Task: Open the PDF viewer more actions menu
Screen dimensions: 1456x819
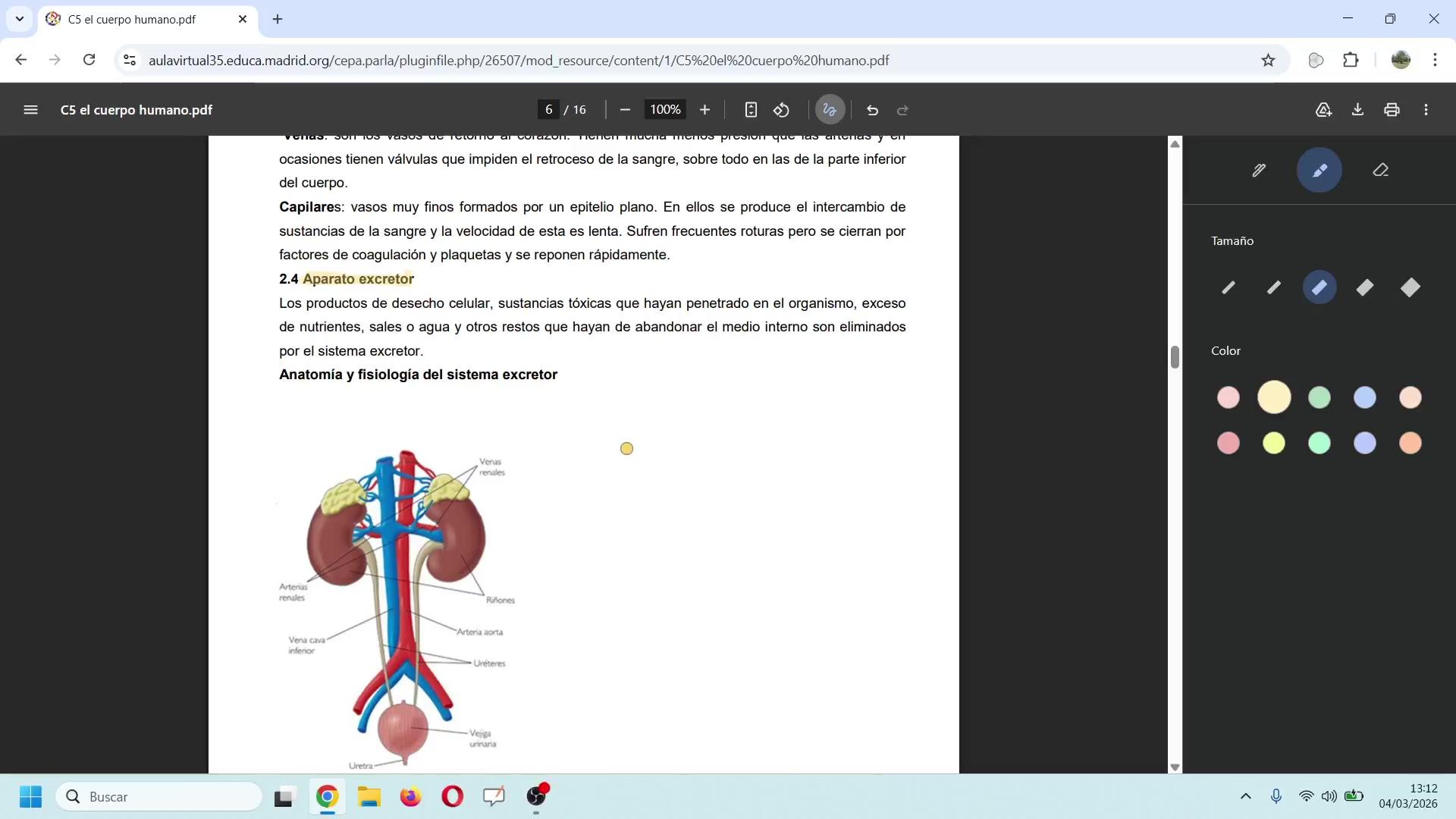Action: pos(1426,110)
